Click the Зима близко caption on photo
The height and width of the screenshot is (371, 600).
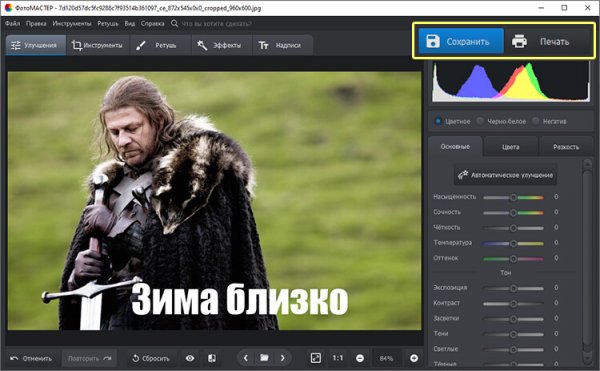pos(240,299)
